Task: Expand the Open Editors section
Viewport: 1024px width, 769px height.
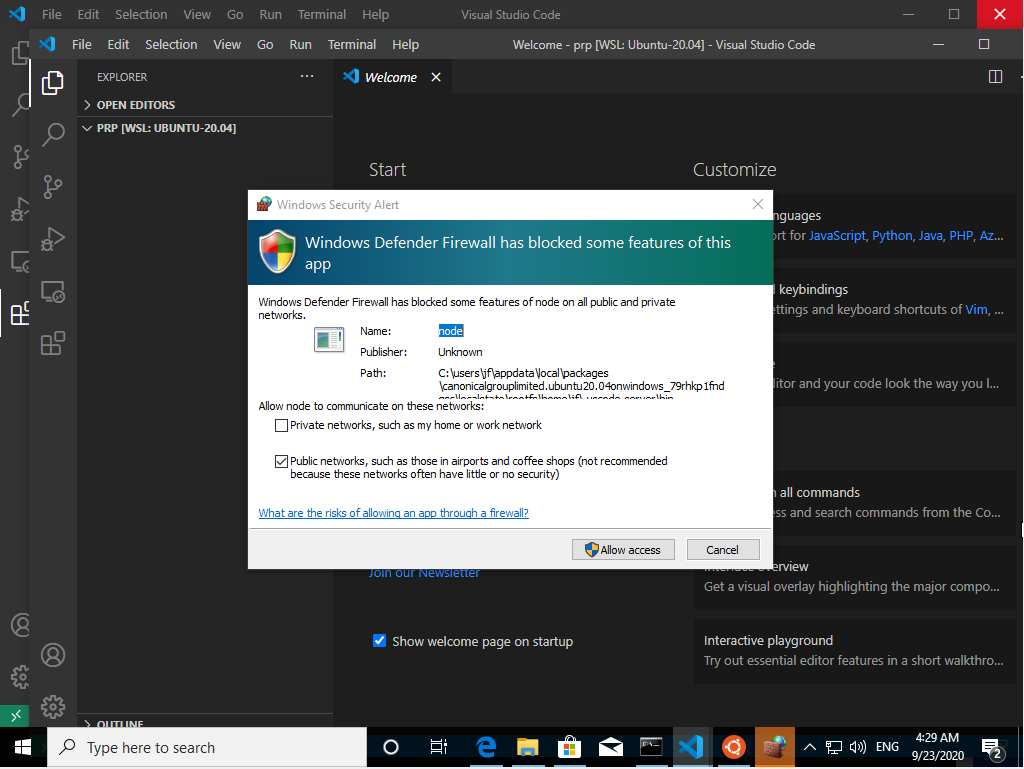Action: click(x=135, y=105)
